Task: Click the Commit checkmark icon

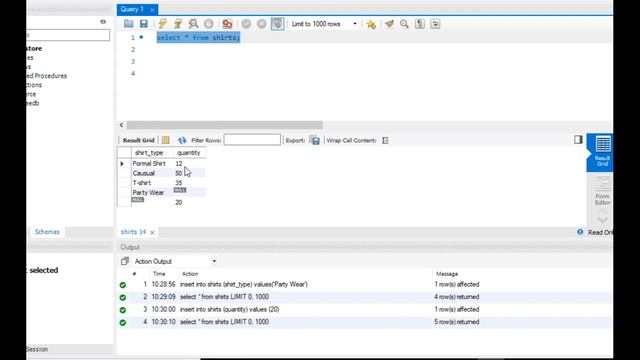Action: (246, 24)
